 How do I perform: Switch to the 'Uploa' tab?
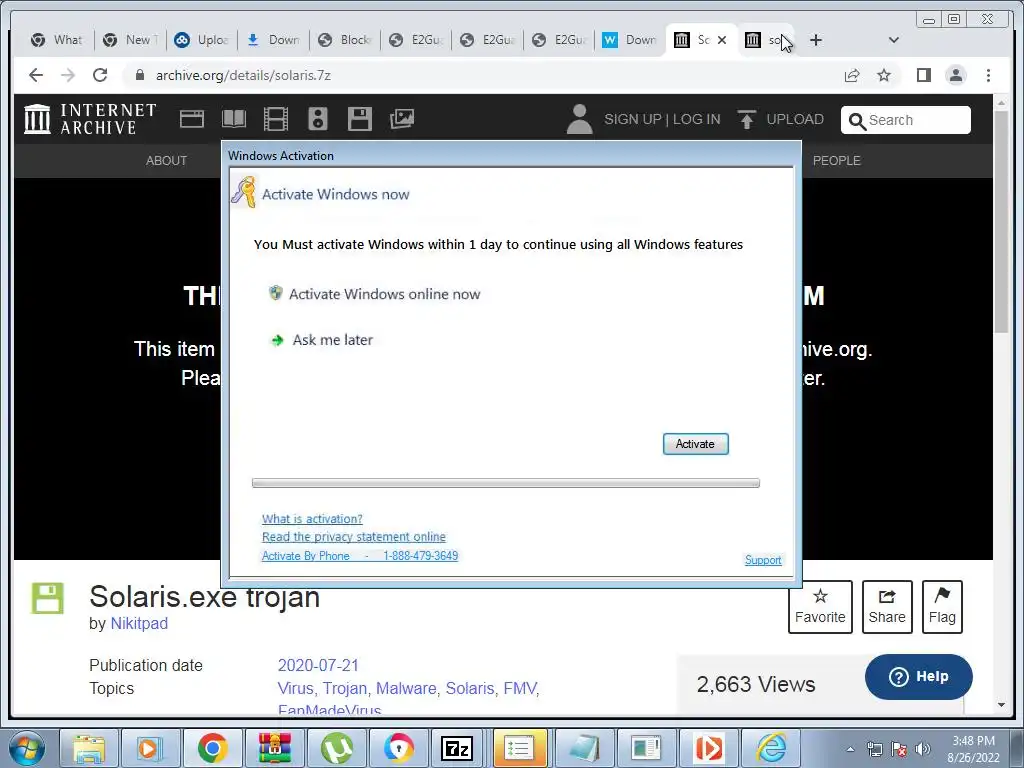pos(202,40)
